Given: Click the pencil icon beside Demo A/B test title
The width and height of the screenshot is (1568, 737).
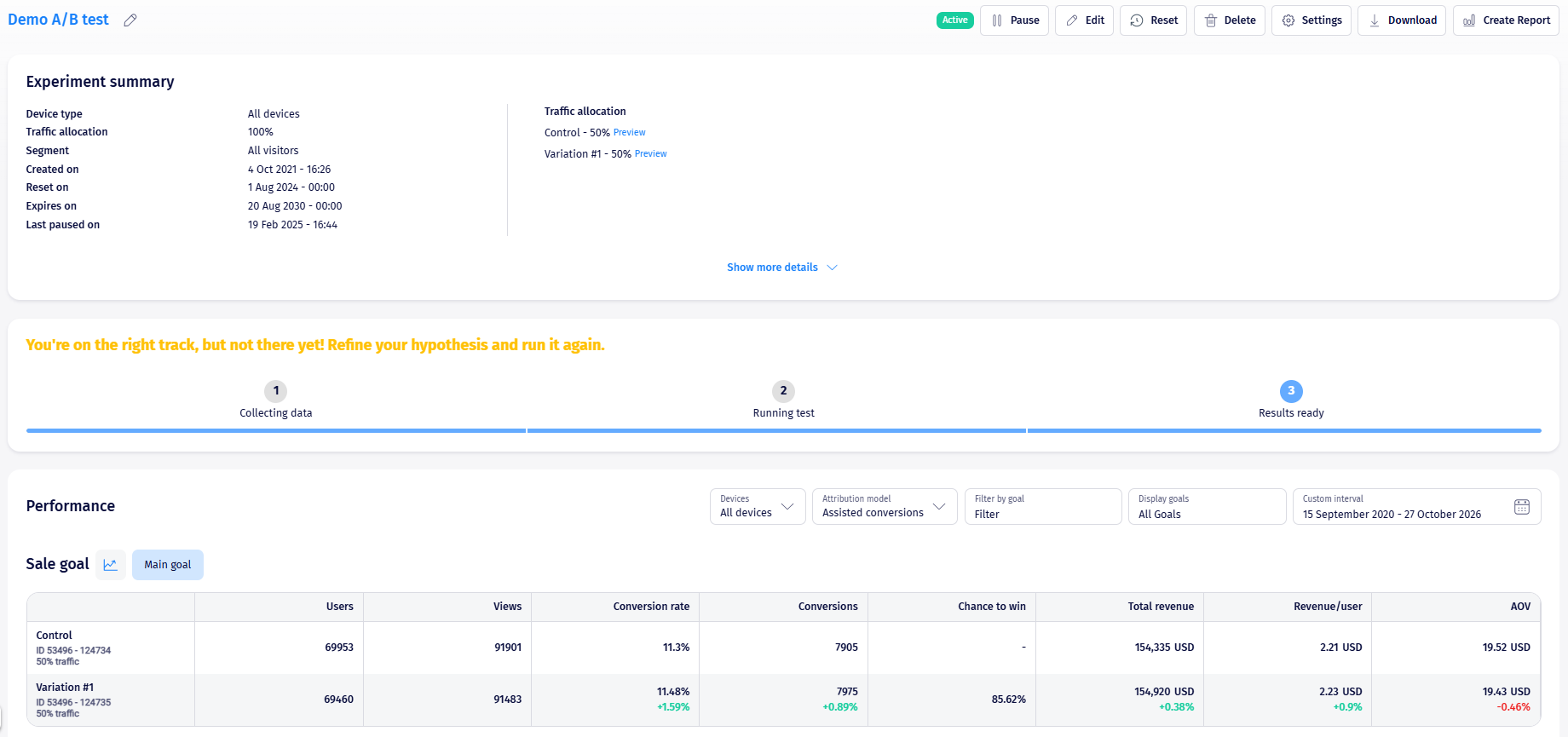Looking at the screenshot, I should pos(130,20).
